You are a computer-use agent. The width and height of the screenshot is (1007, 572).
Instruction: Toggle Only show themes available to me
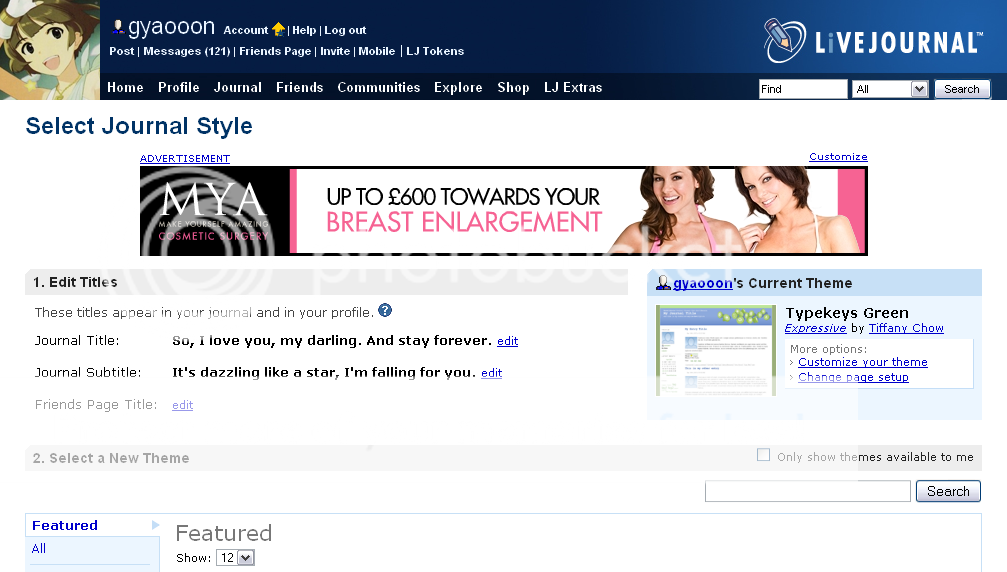point(764,455)
